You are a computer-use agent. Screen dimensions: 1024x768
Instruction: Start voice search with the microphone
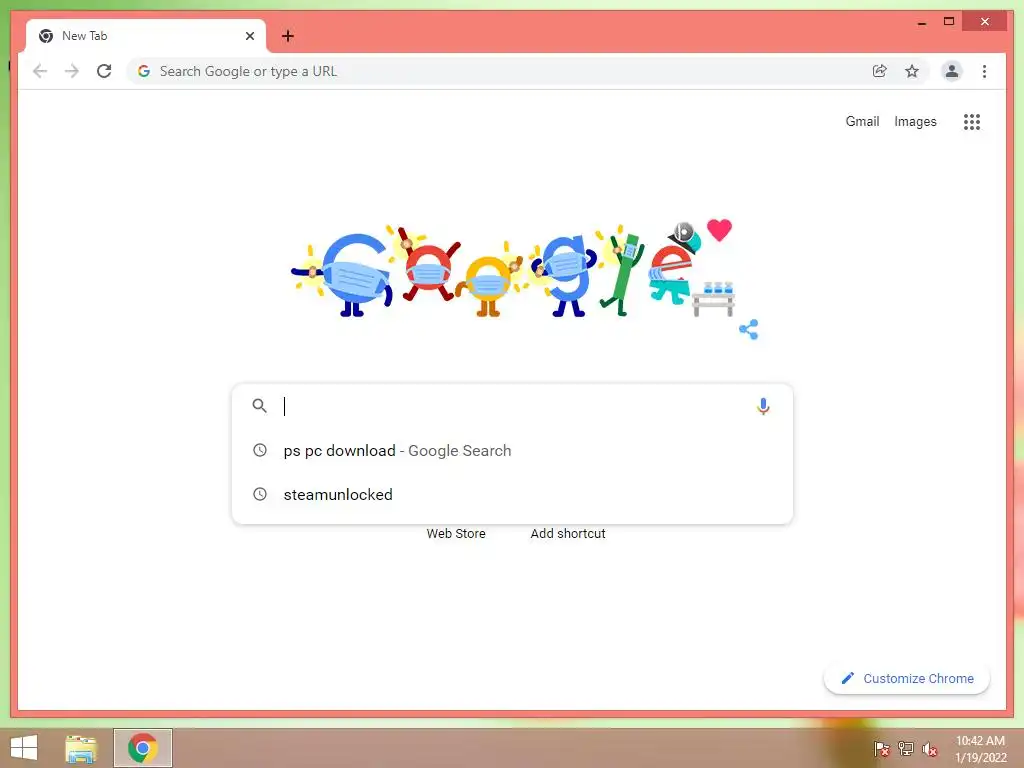pos(763,406)
